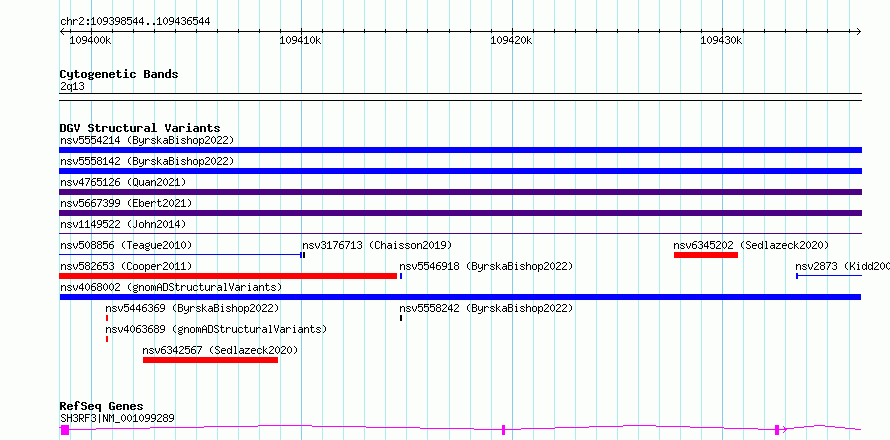Select the purple bar under nsv4765126

point(460,192)
